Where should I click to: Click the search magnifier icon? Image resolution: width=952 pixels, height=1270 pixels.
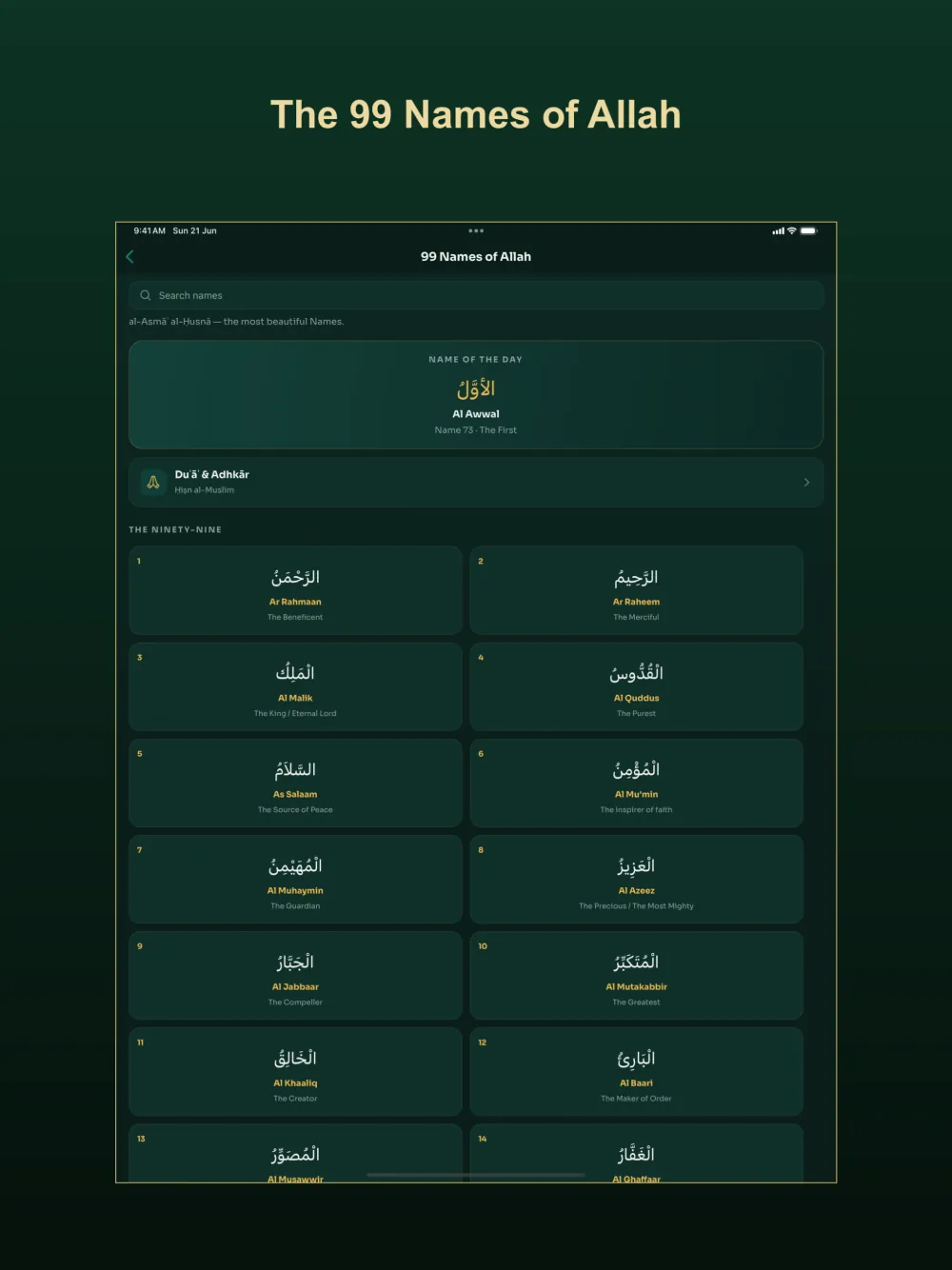click(x=146, y=295)
